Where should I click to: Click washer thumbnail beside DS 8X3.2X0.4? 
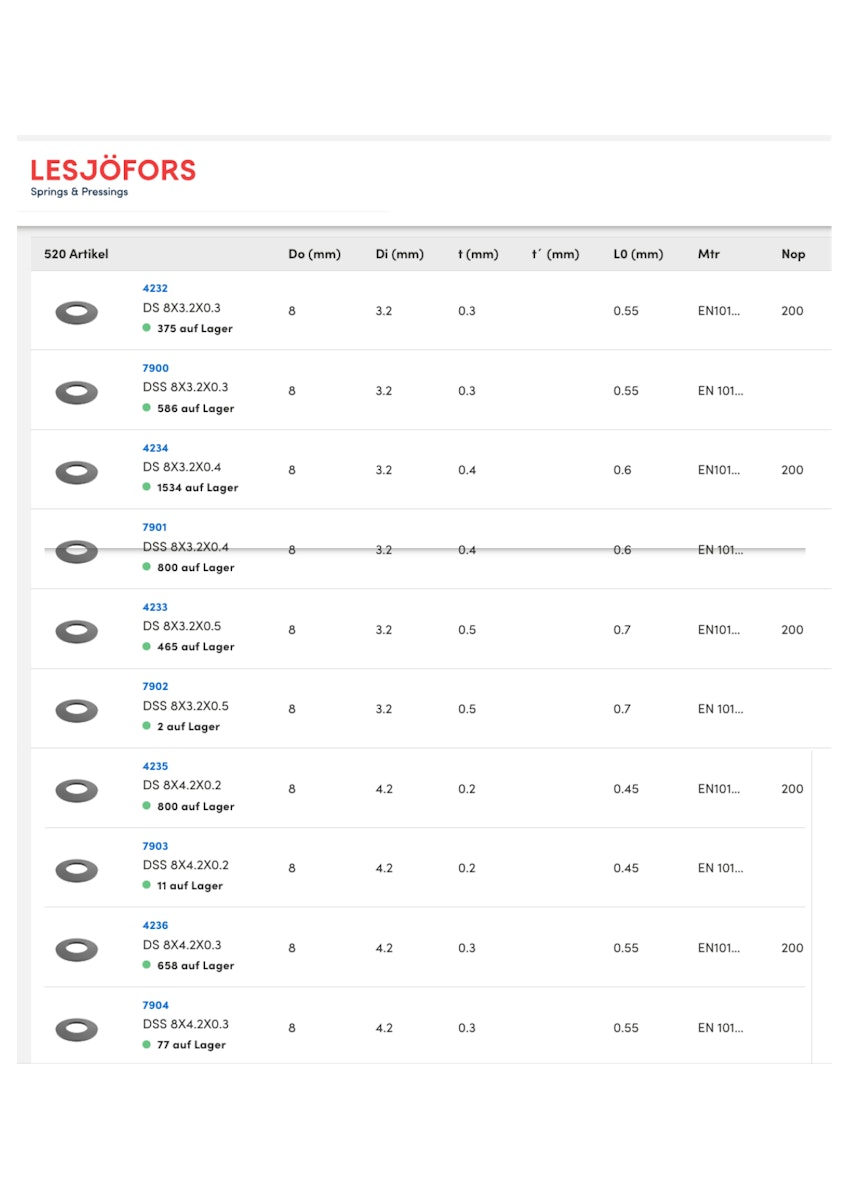click(x=76, y=471)
